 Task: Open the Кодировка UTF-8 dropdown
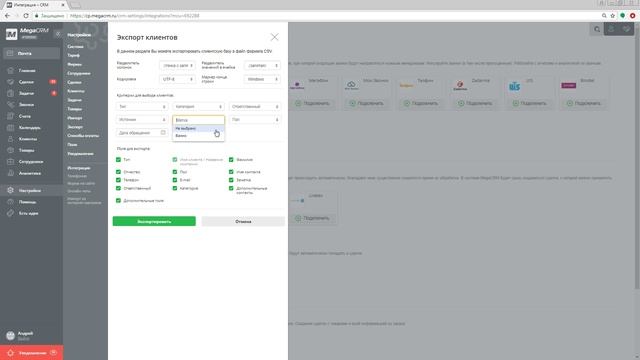click(x=177, y=79)
